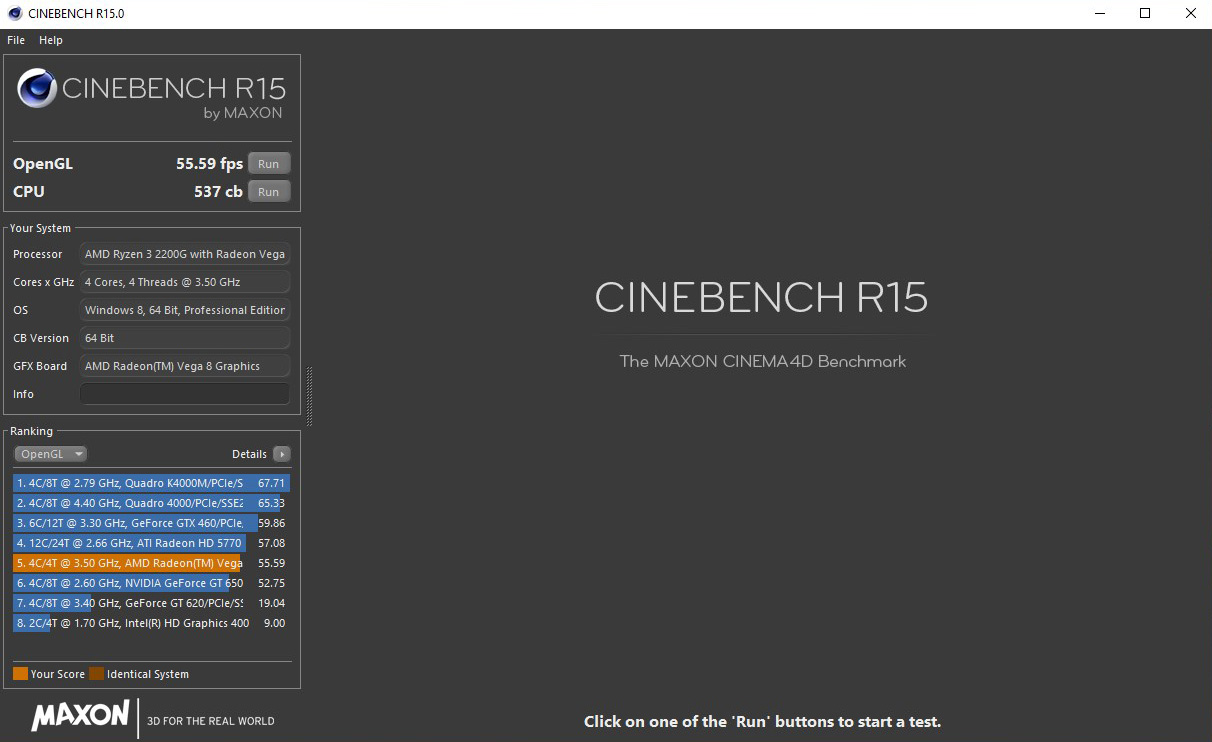Click the by MAXON branding text
The image size is (1212, 742).
245,112
